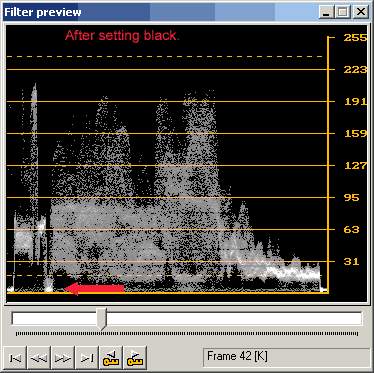Viewport: 374px width, 373px height.
Task: Click the tick mark ruler below slider
Action: [x=187, y=334]
